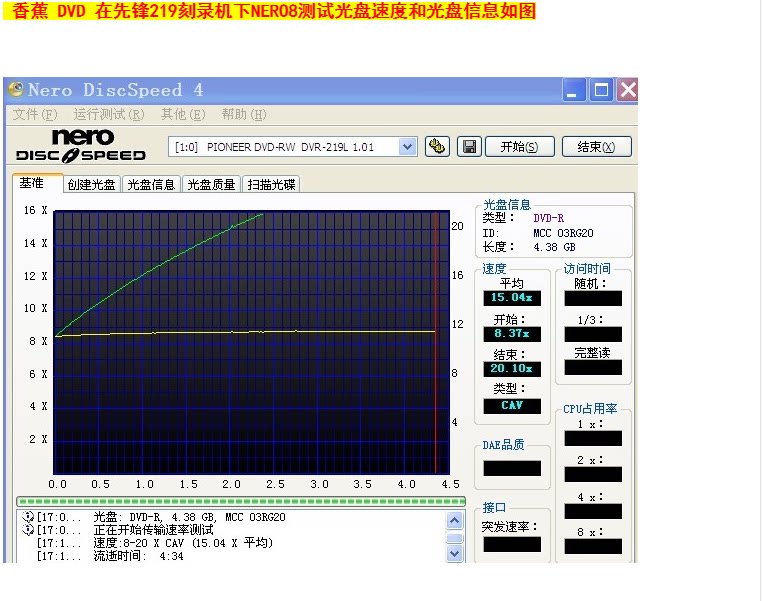
Task: Click the log scrollbar down arrow
Action: tap(454, 553)
